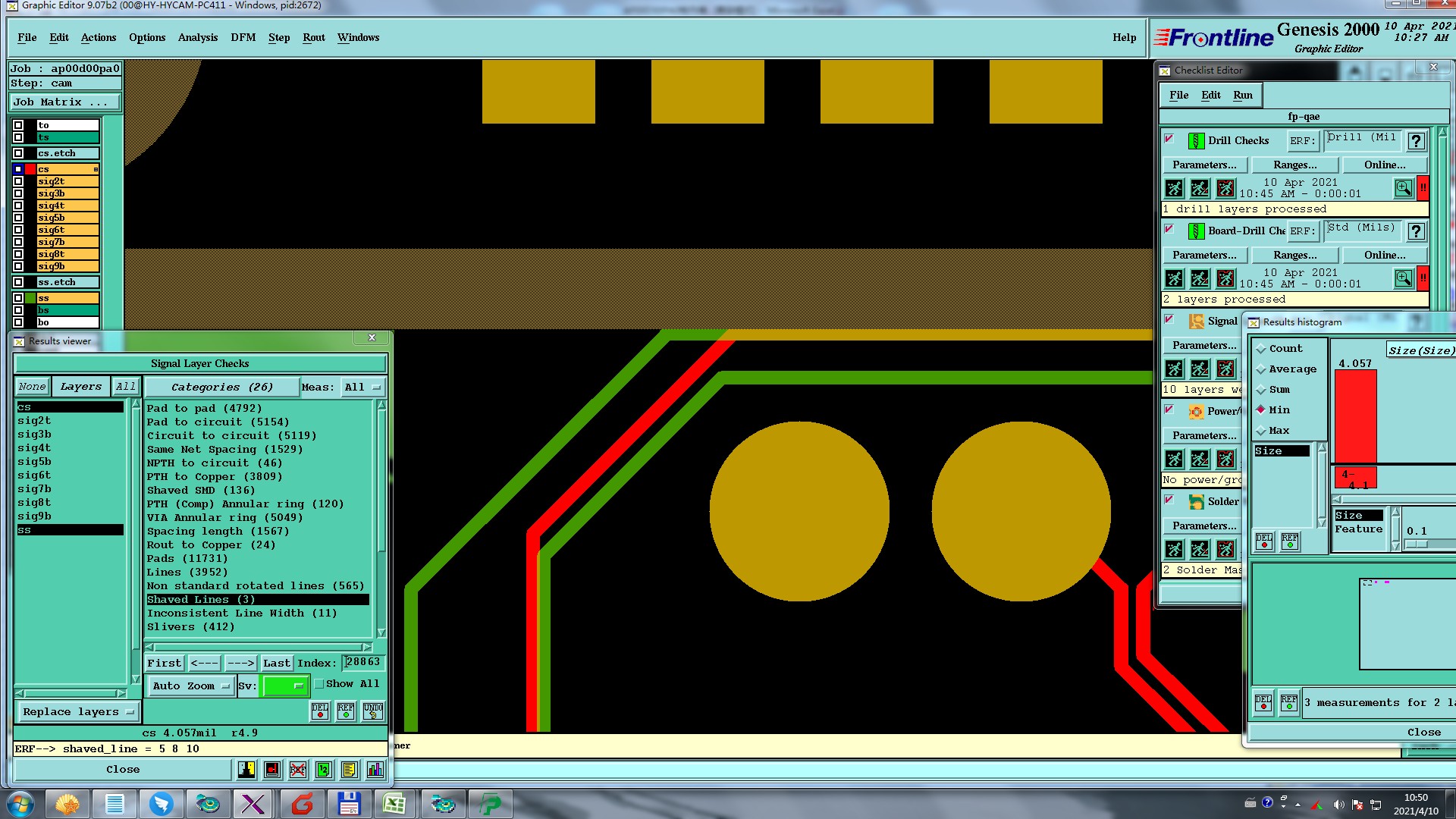Enable the Show All checkbox
This screenshot has width=1456, height=819.
320,684
